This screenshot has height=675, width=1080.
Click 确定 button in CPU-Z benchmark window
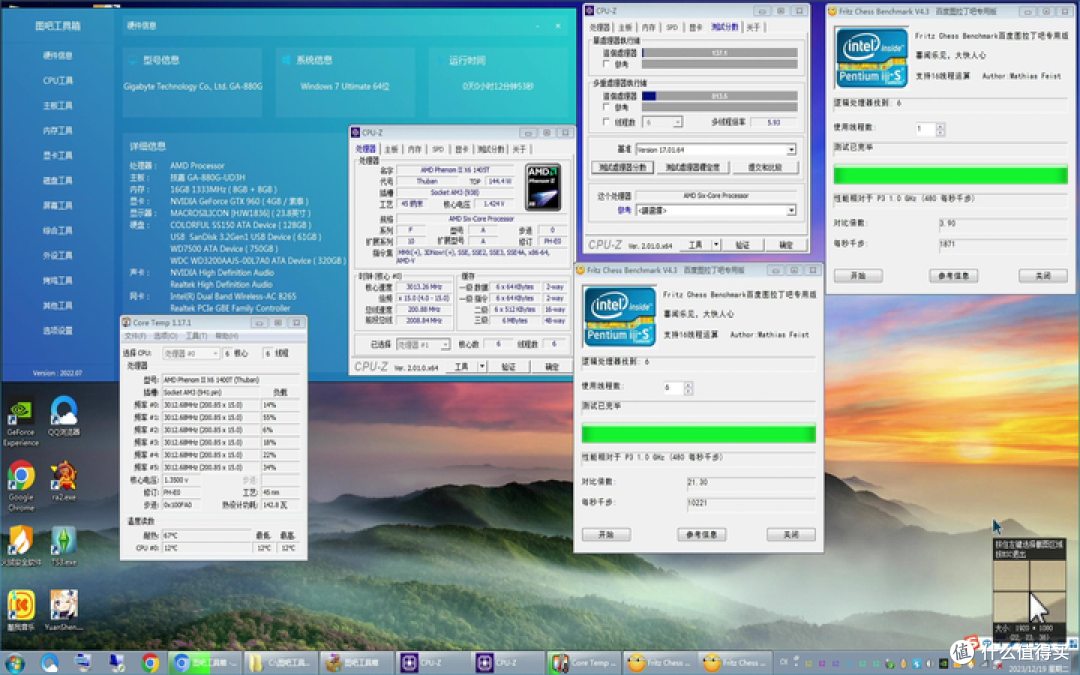(786, 245)
